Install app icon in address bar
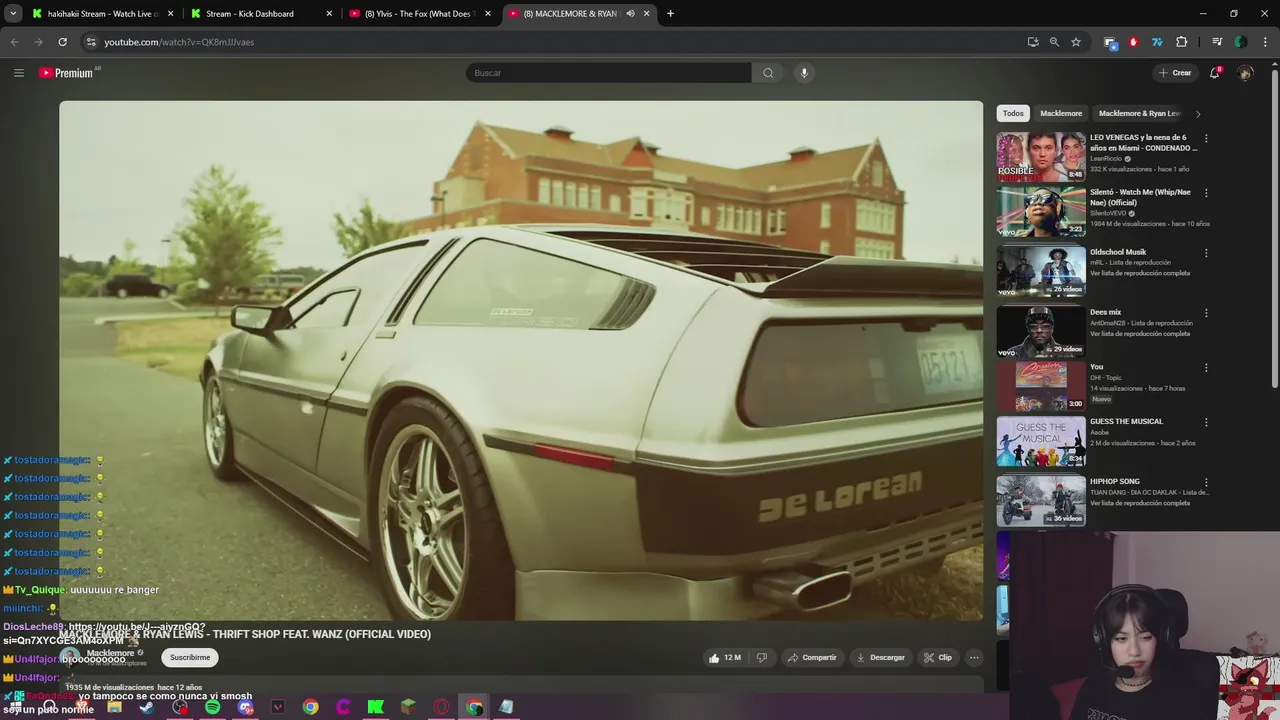Viewport: 1280px width, 720px height. [x=1033, y=42]
